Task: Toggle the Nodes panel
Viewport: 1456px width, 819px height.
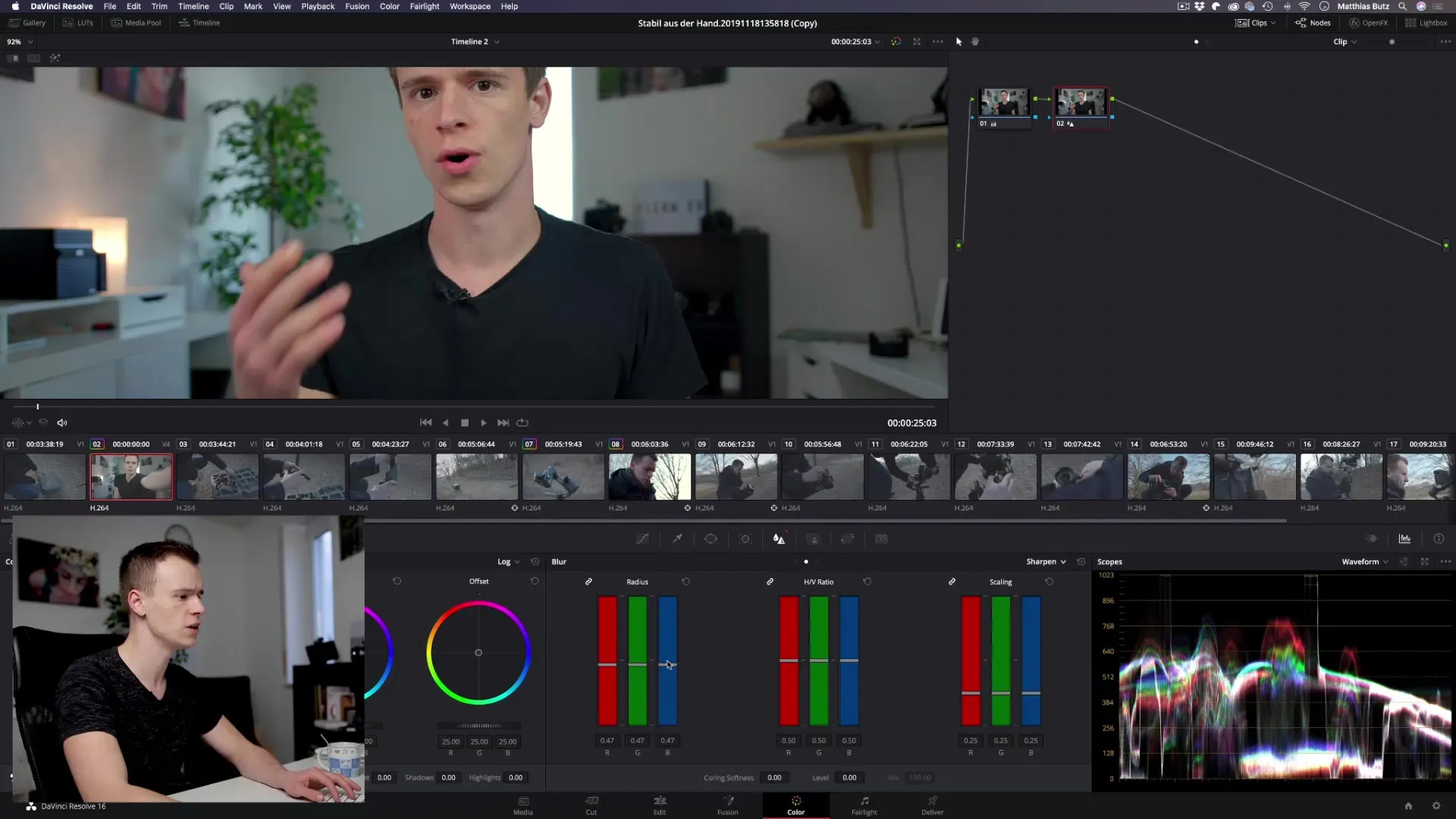Action: tap(1313, 23)
